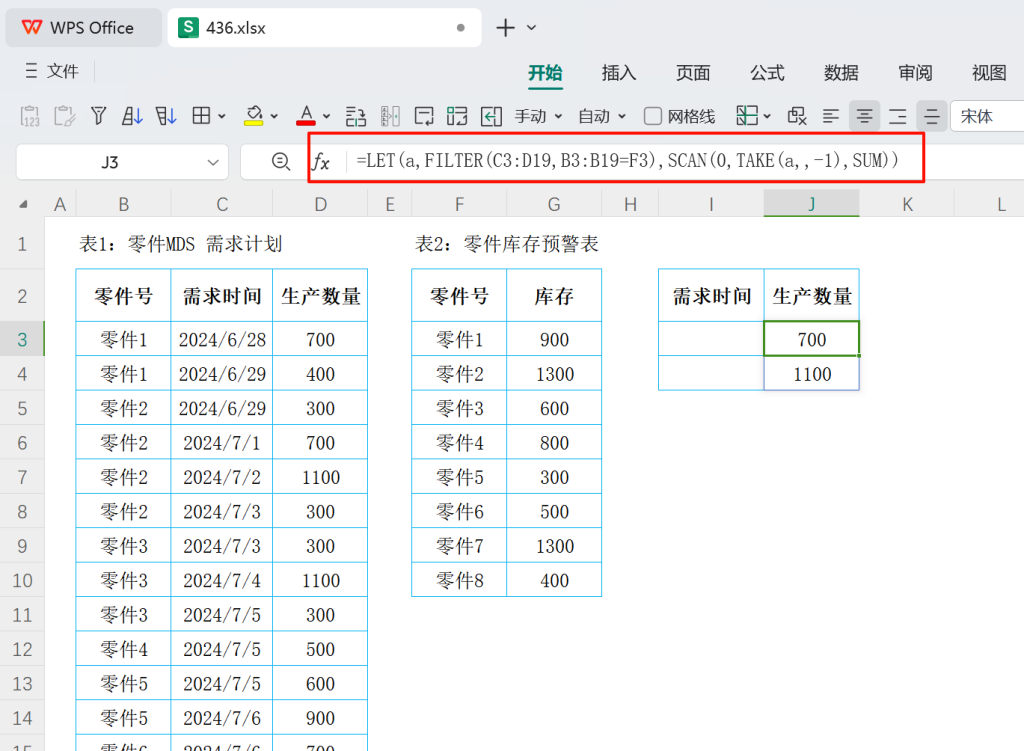Screen dimensions: 1024x751
Task: Select the 开始 ribbon tab
Action: pyautogui.click(x=545, y=73)
